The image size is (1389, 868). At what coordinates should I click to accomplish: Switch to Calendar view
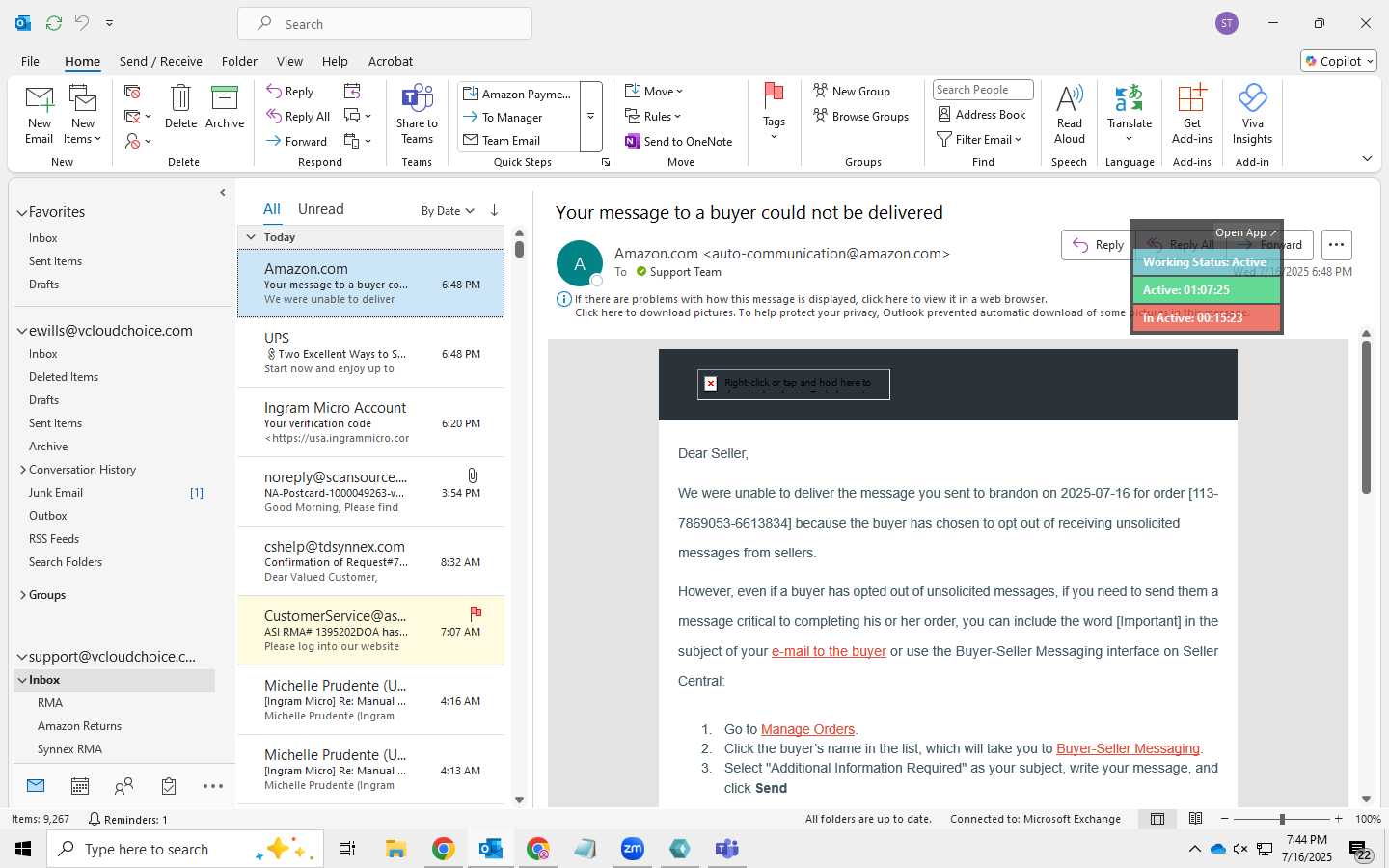pos(80,786)
